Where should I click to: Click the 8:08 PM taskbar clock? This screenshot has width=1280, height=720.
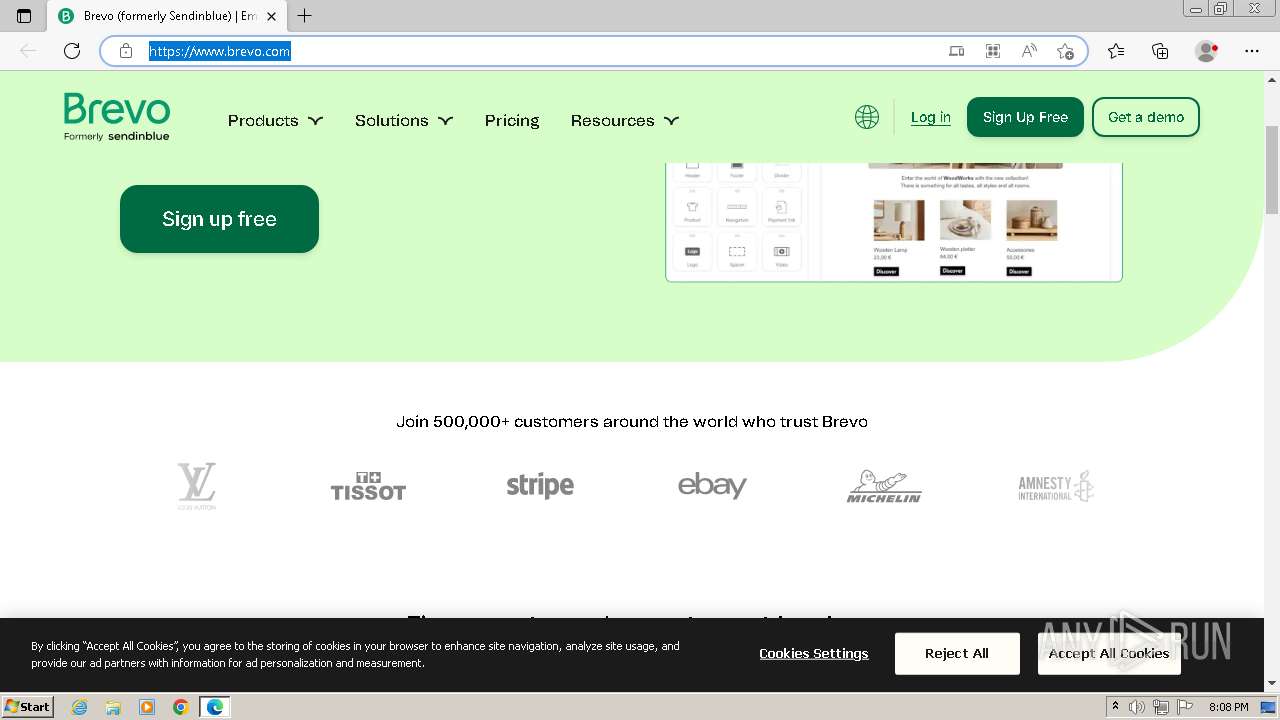[x=1228, y=707]
